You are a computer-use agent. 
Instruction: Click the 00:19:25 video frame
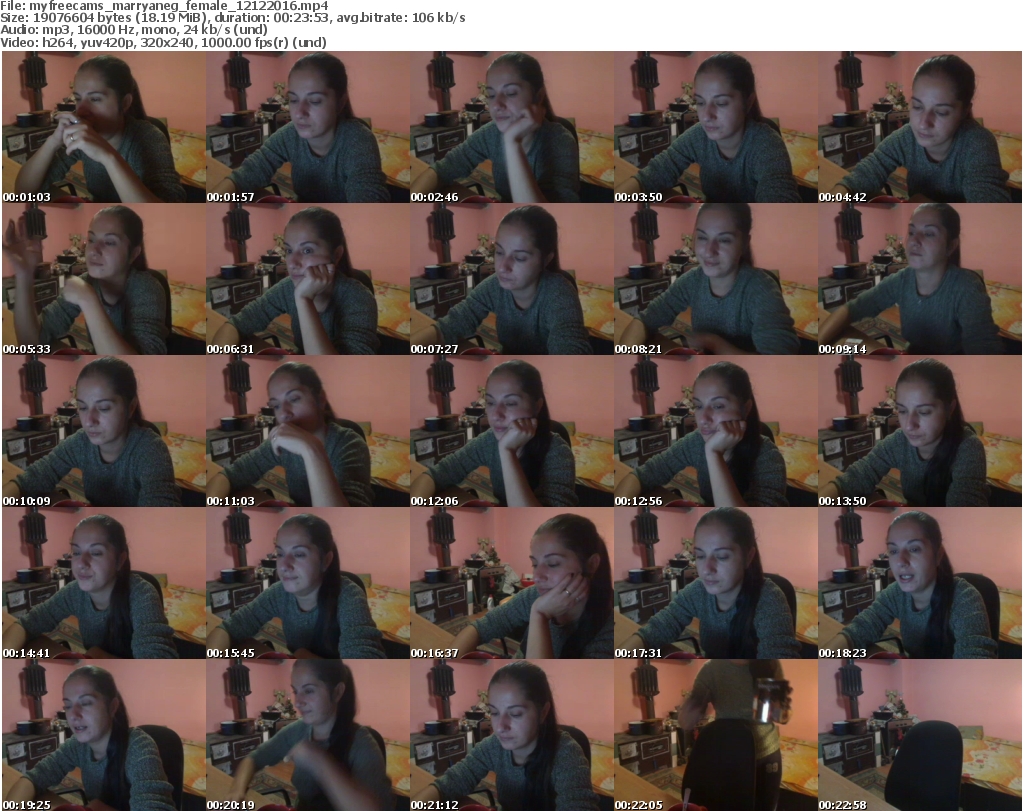[x=104, y=735]
